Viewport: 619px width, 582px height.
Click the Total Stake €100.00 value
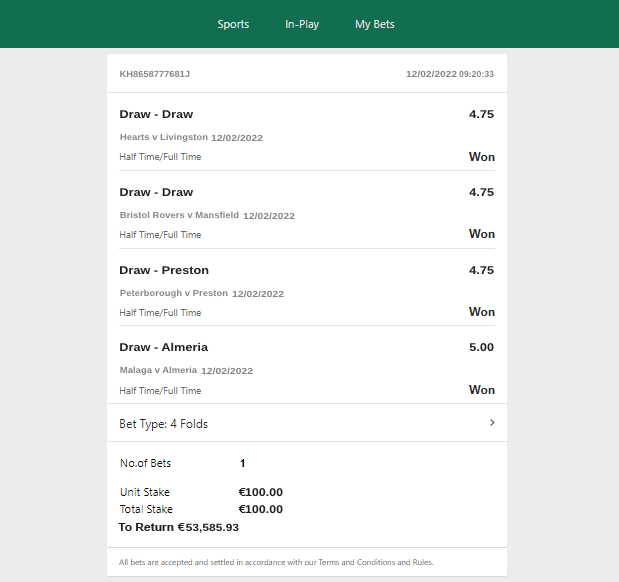tap(261, 509)
